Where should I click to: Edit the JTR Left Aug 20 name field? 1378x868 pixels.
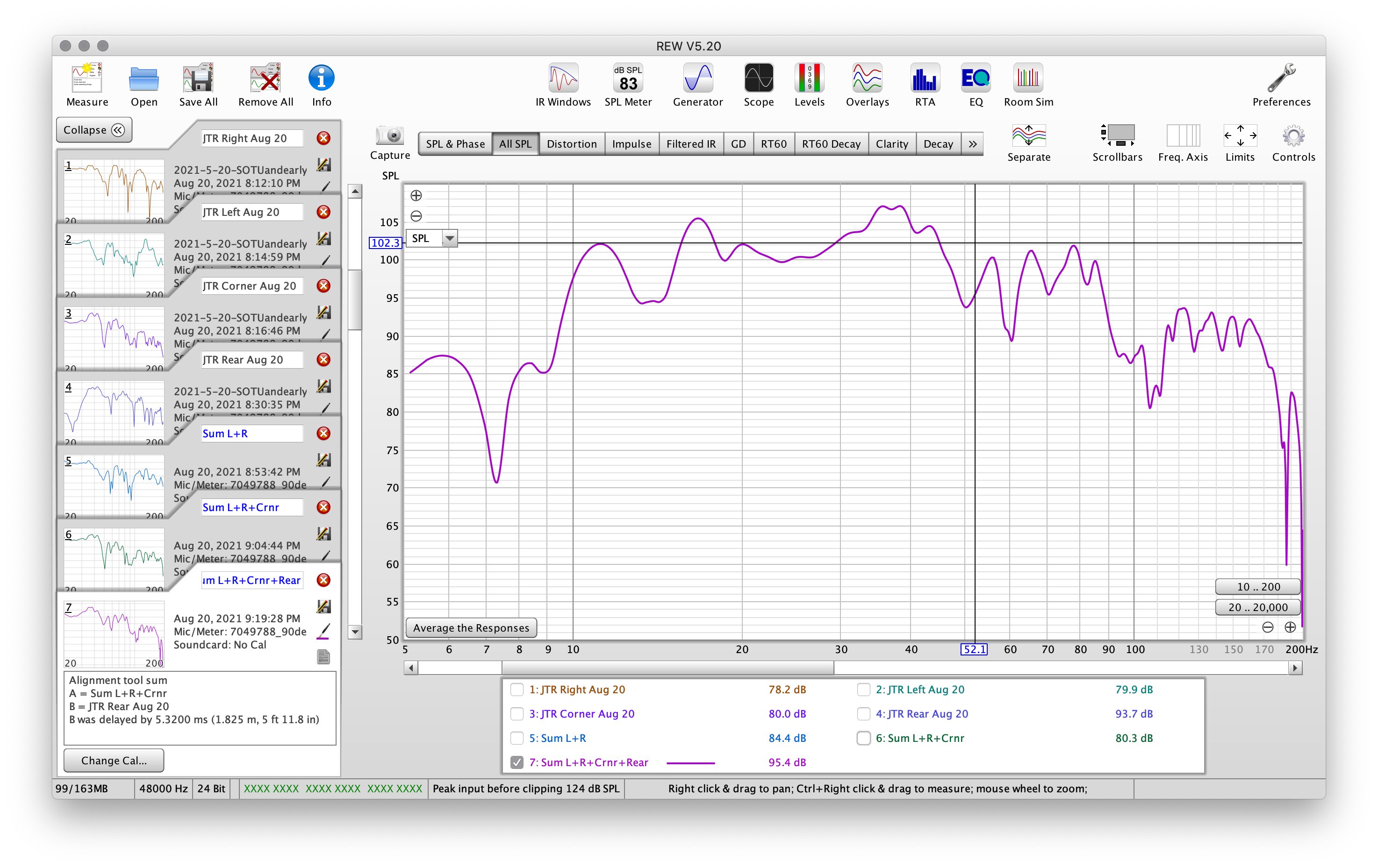coord(252,212)
